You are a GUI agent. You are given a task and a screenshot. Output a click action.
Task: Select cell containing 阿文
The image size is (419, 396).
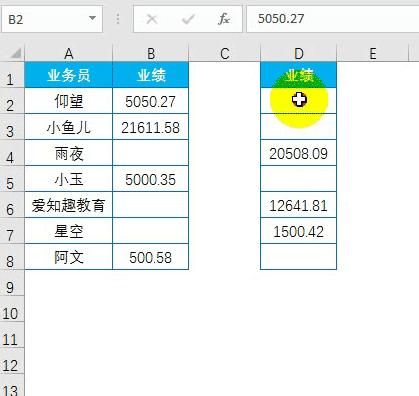(x=69, y=257)
